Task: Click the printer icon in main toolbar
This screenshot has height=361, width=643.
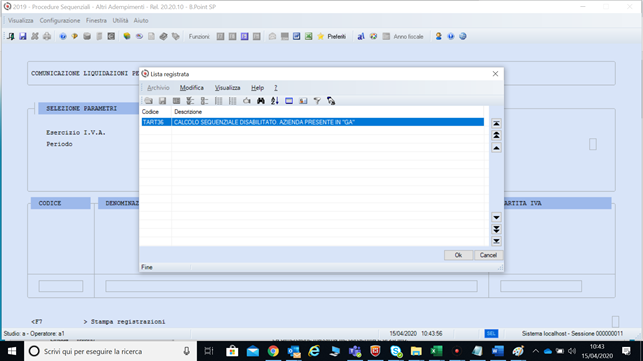Action: click(47, 37)
